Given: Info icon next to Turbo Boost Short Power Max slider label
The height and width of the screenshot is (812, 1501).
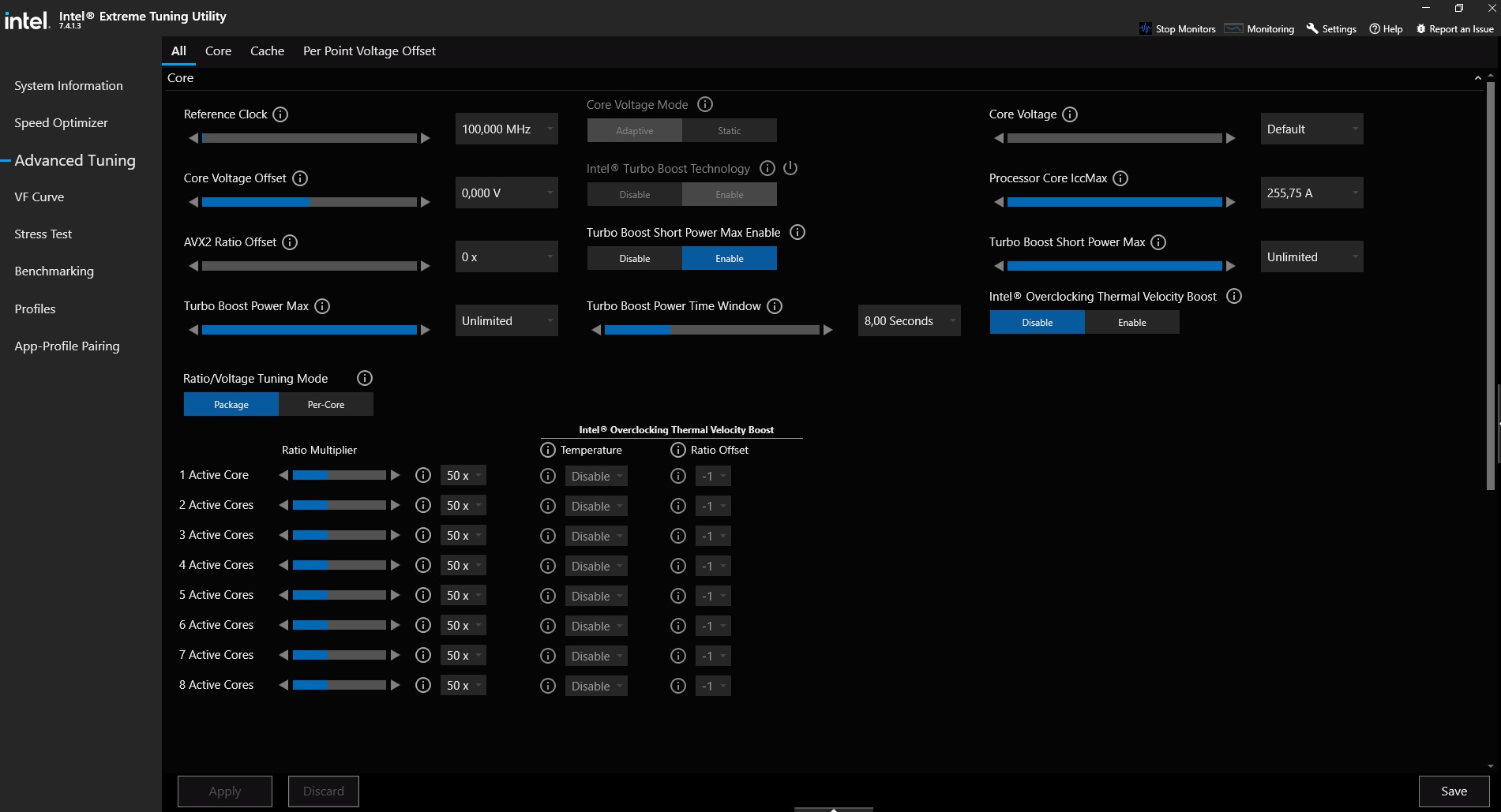Looking at the screenshot, I should [x=1158, y=242].
